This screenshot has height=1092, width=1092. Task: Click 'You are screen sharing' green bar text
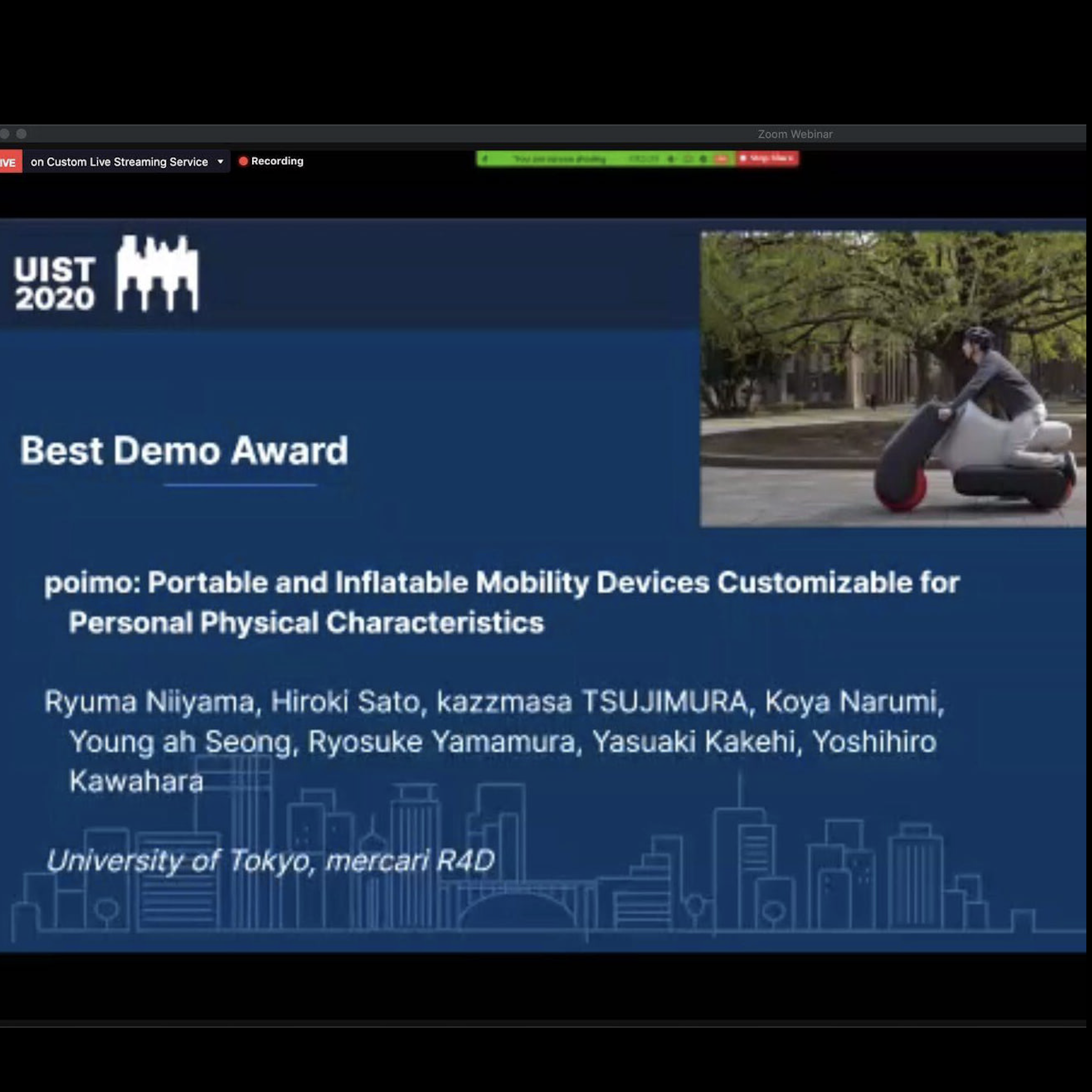pyautogui.click(x=560, y=159)
